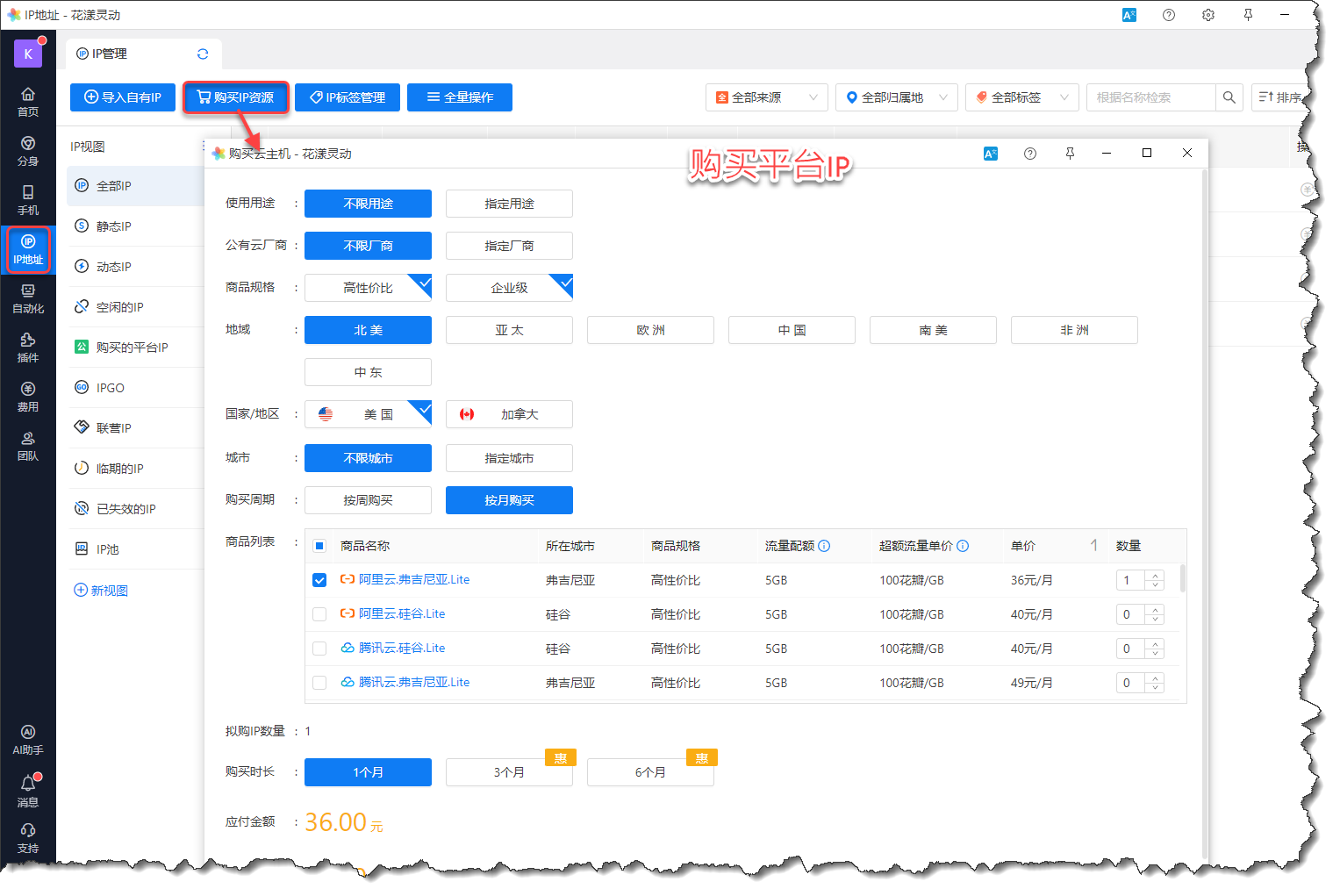Open the 动态IP view
The image size is (1340, 896).
pos(135,267)
